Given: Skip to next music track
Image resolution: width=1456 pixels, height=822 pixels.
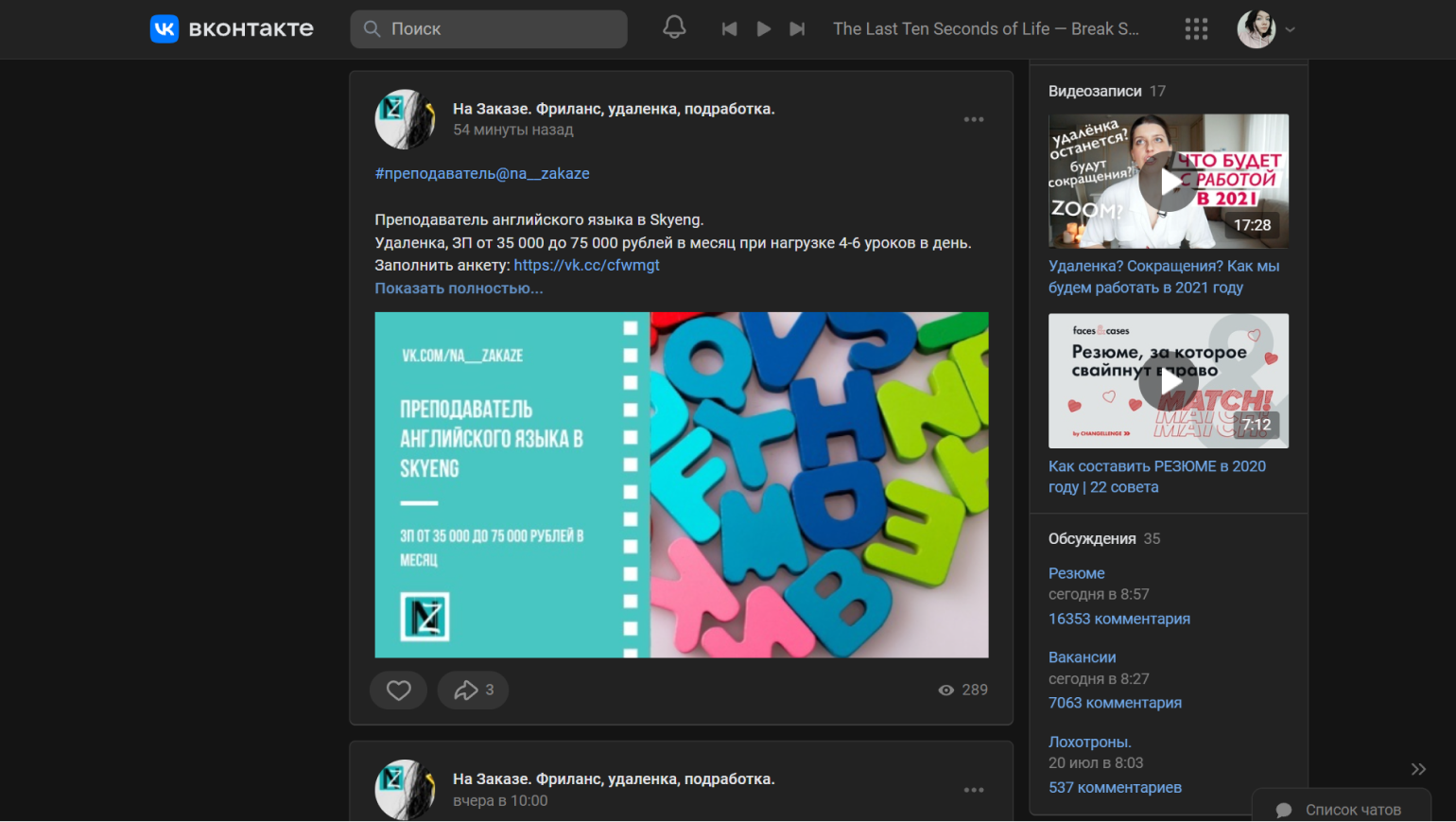Looking at the screenshot, I should [797, 29].
